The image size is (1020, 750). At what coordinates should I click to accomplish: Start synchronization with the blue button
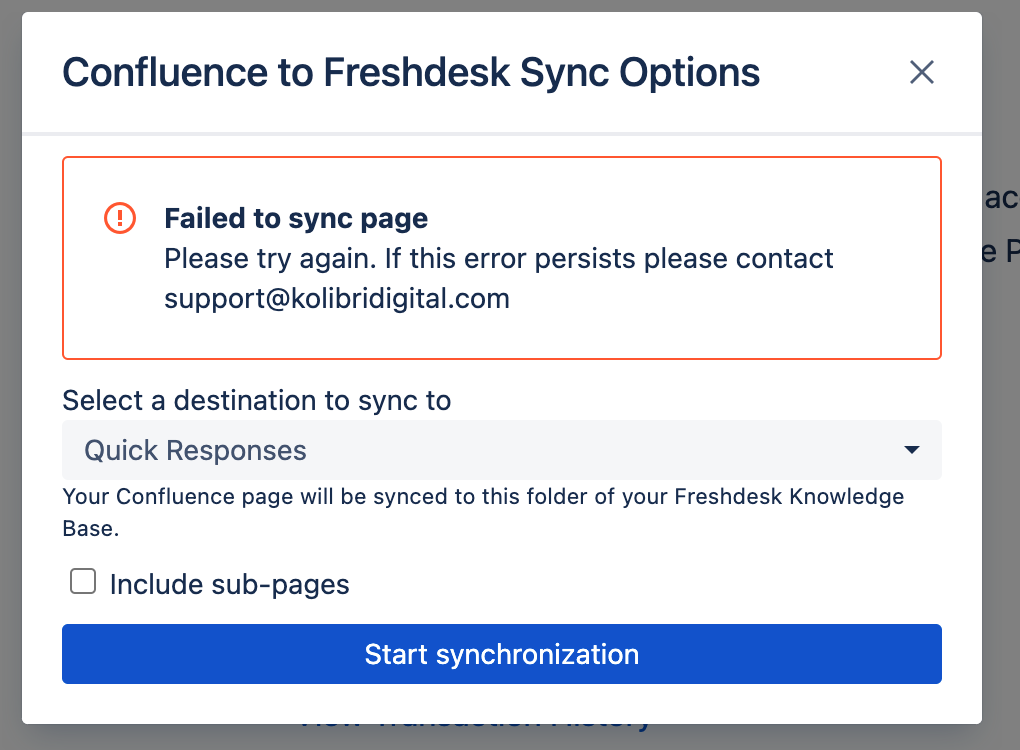(502, 654)
